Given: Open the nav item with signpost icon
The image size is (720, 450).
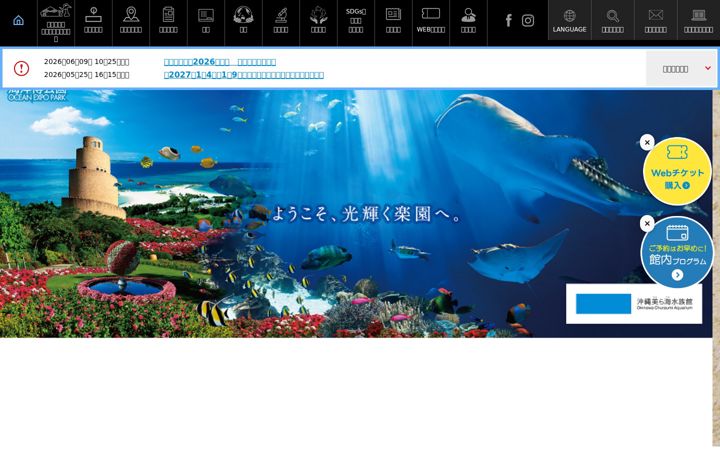Looking at the screenshot, I should click(93, 23).
